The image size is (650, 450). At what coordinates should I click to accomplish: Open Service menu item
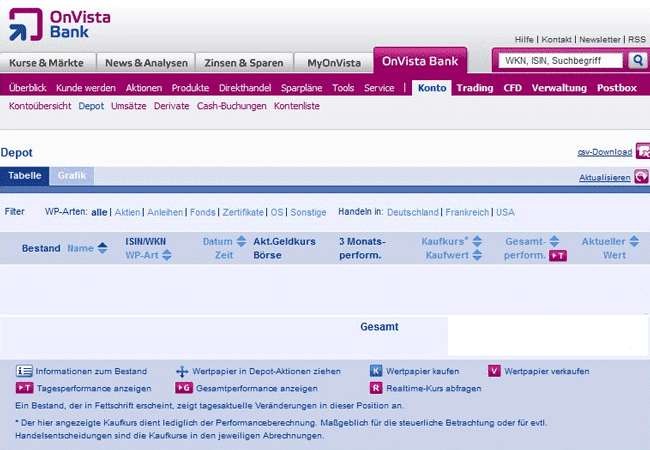pos(379,88)
